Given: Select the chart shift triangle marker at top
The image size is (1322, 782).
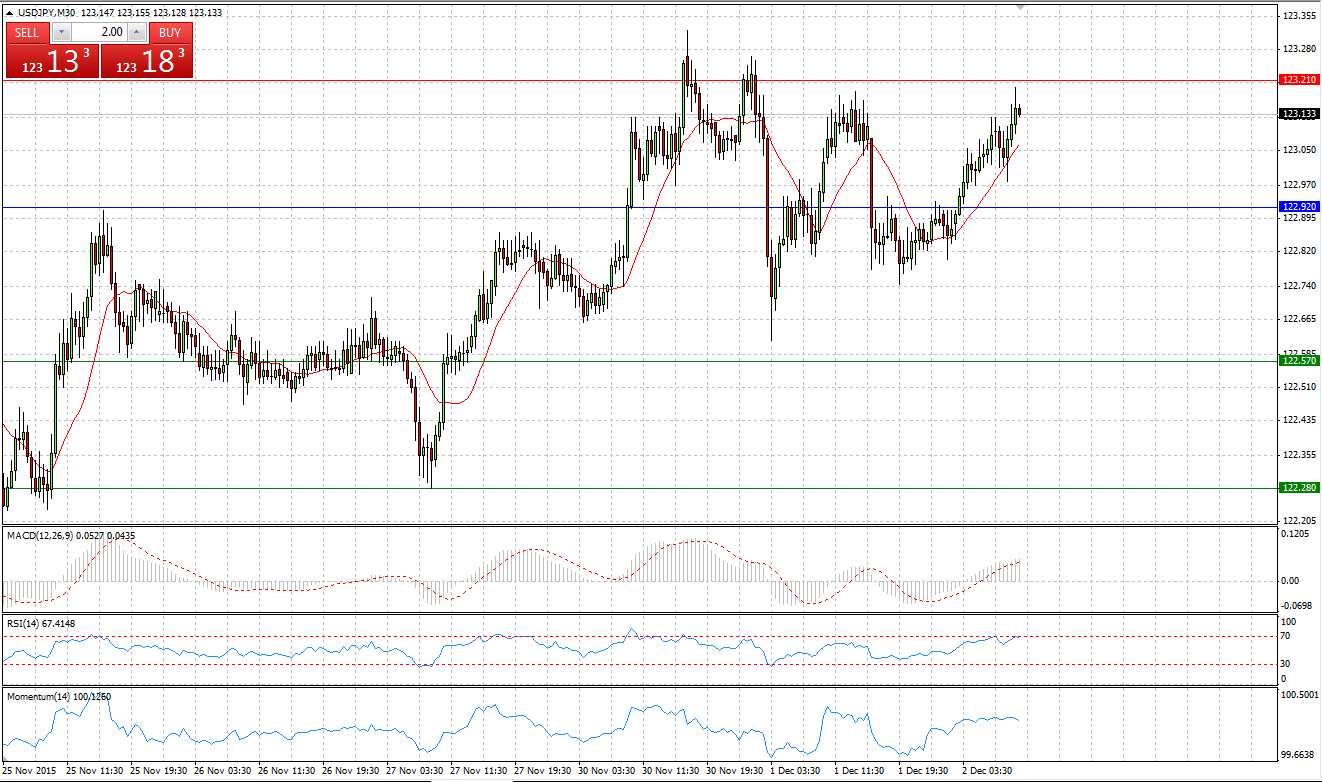Looking at the screenshot, I should [1020, 8].
